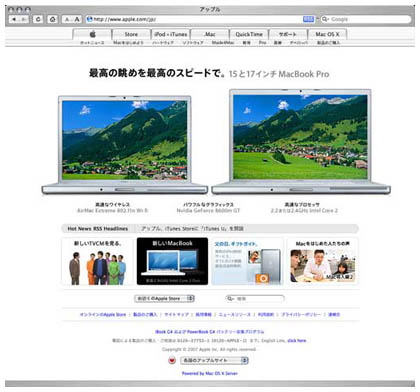Switch to the iPod + iTunes tab
Viewport: 420px width, 392px height.
(x=170, y=34)
